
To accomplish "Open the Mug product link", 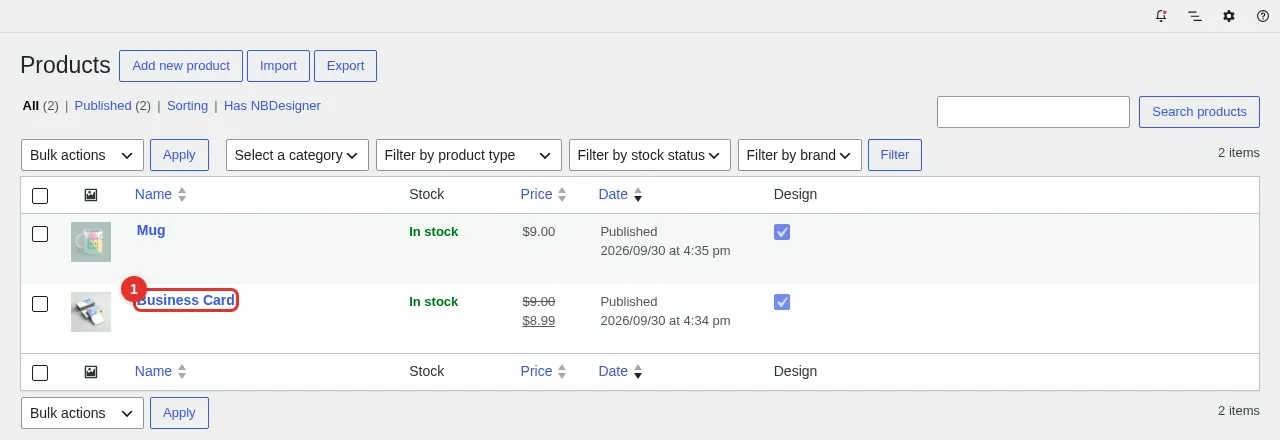I will (x=151, y=230).
